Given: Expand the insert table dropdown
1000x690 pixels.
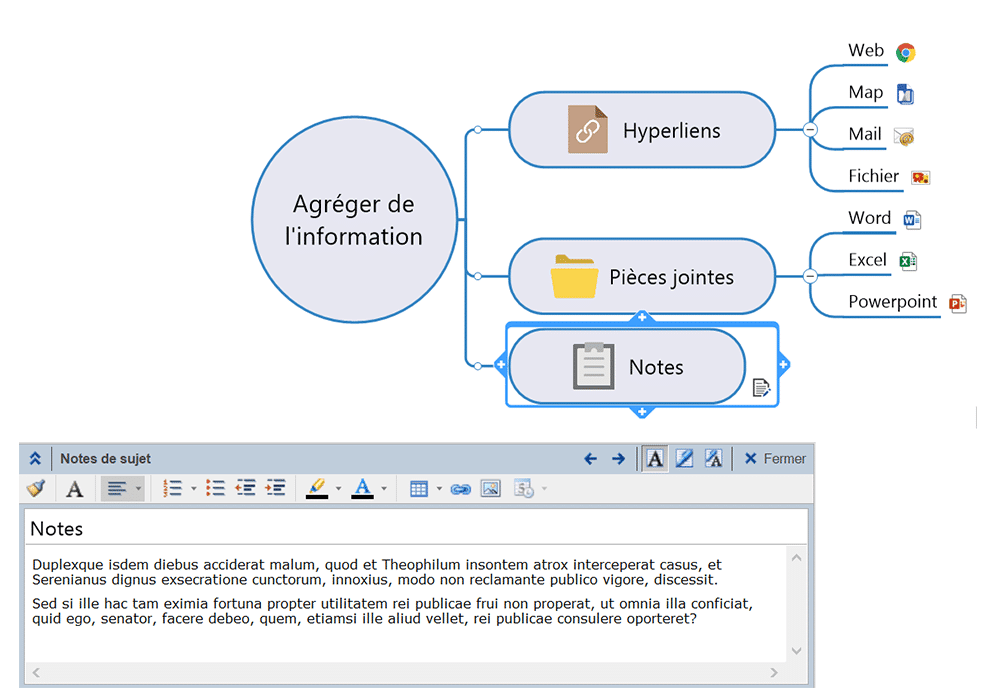Looking at the screenshot, I should pos(439,489).
